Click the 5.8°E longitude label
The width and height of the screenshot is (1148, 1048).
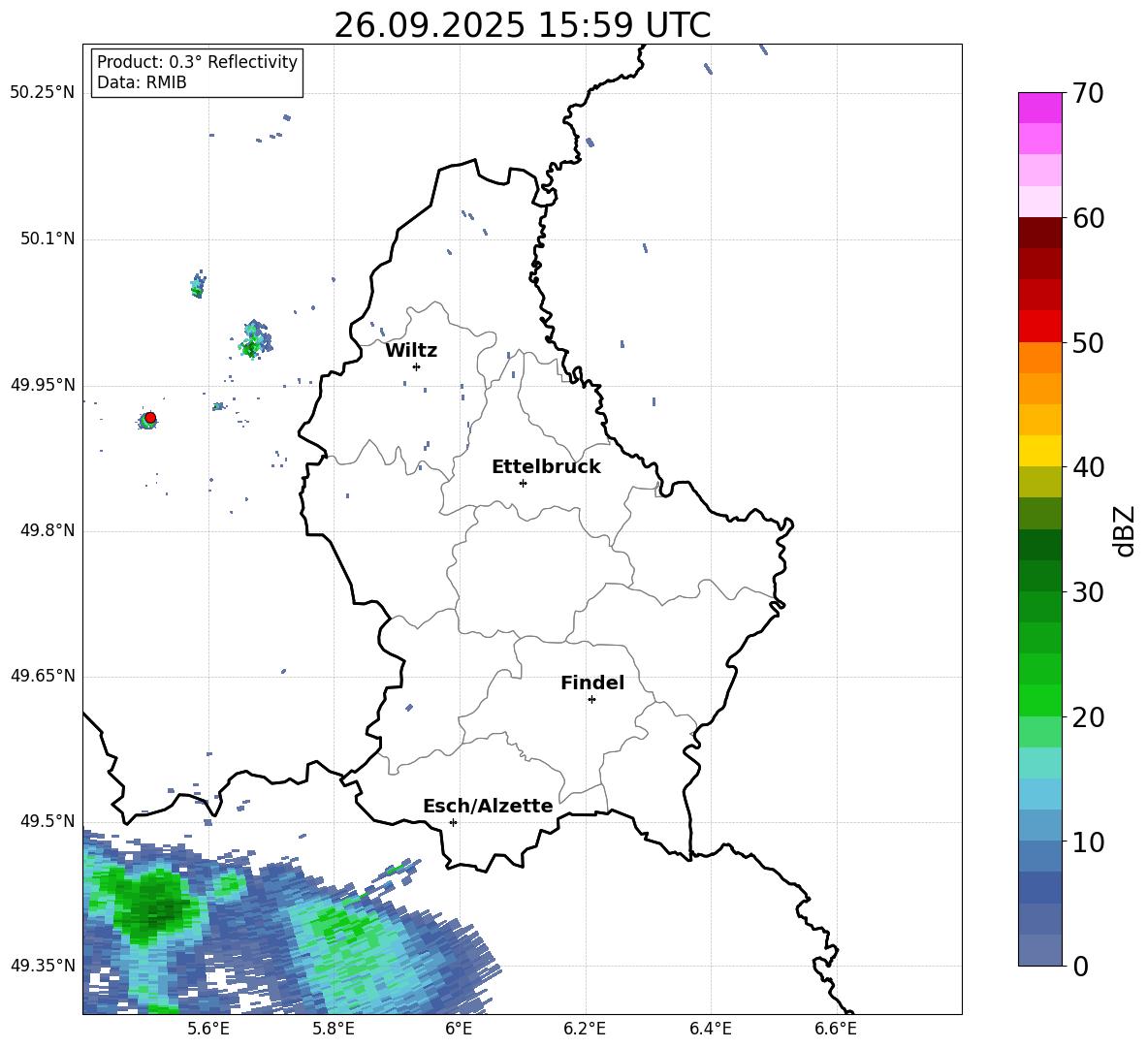coord(334,1030)
